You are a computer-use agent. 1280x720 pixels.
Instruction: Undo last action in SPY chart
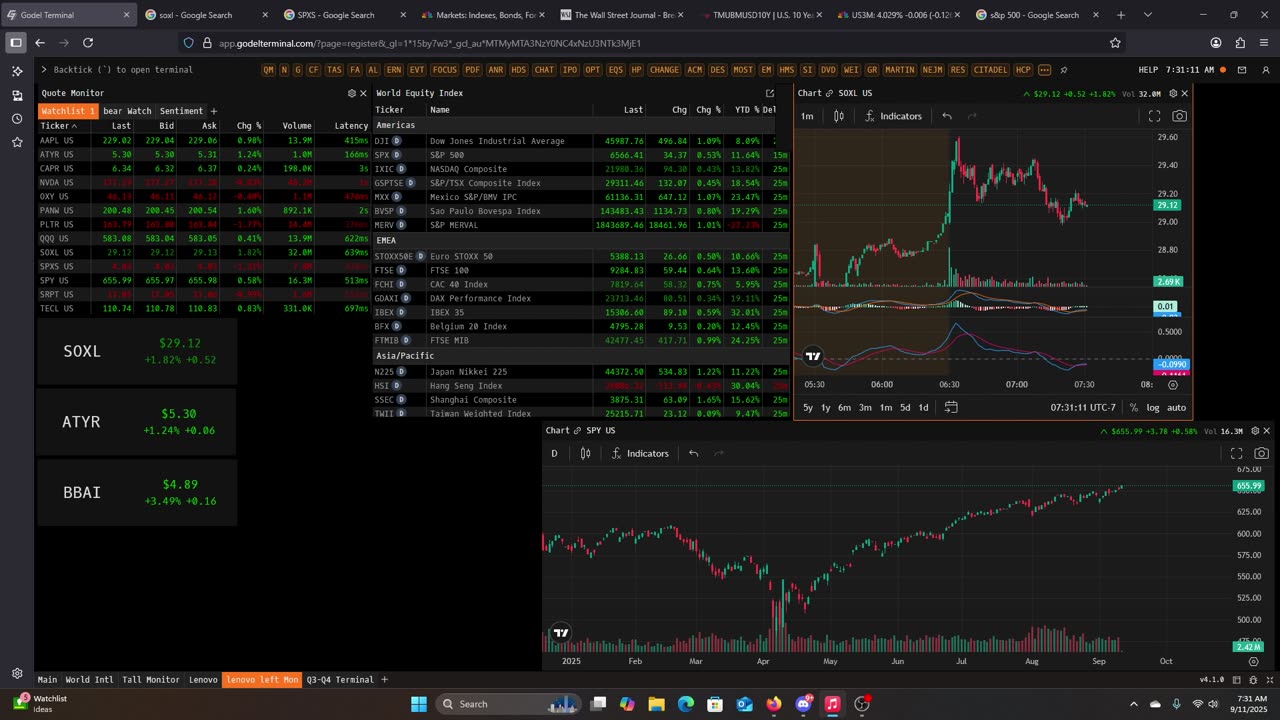[x=693, y=453]
